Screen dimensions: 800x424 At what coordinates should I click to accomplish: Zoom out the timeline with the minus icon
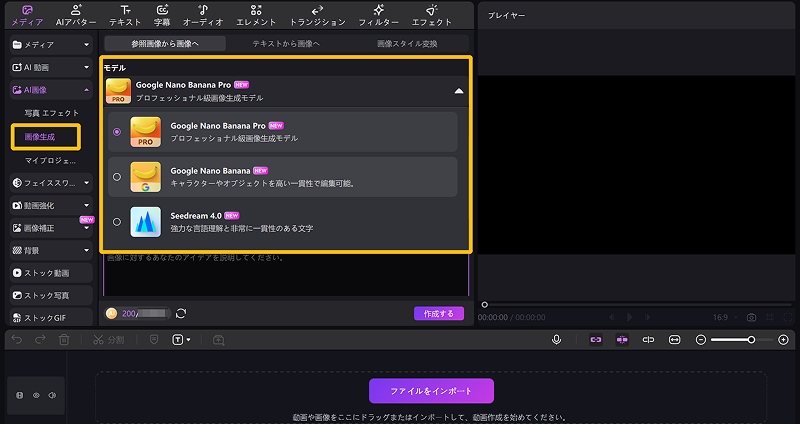point(701,340)
